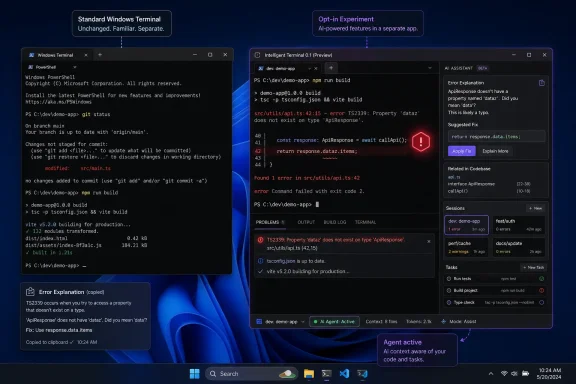
Task: Close the dev: demo-app tab
Action: pyautogui.click(x=316, y=68)
